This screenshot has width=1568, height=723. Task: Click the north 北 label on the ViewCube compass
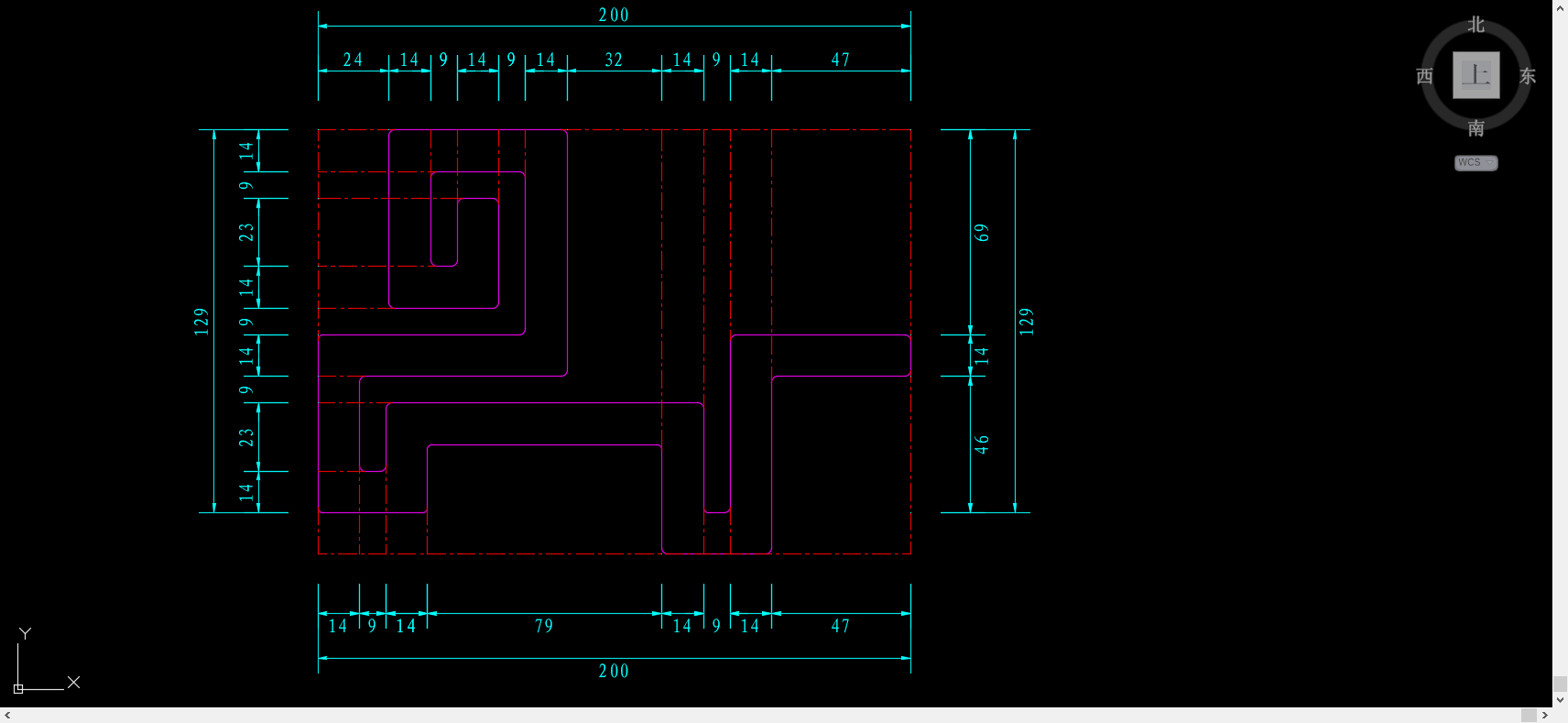[x=1475, y=25]
